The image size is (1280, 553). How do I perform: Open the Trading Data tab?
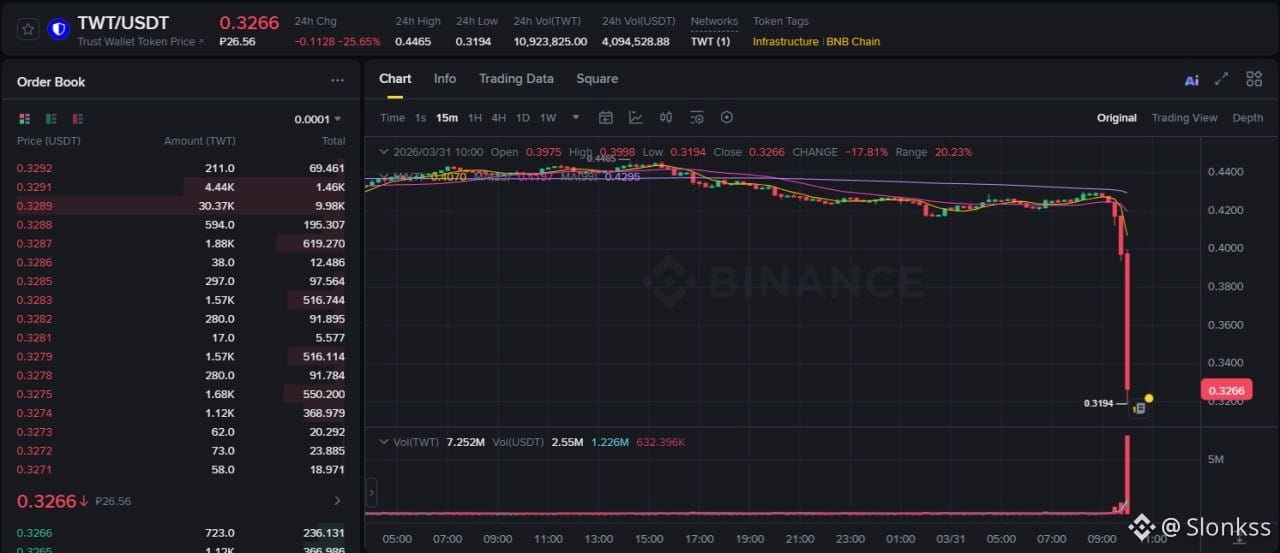516,79
